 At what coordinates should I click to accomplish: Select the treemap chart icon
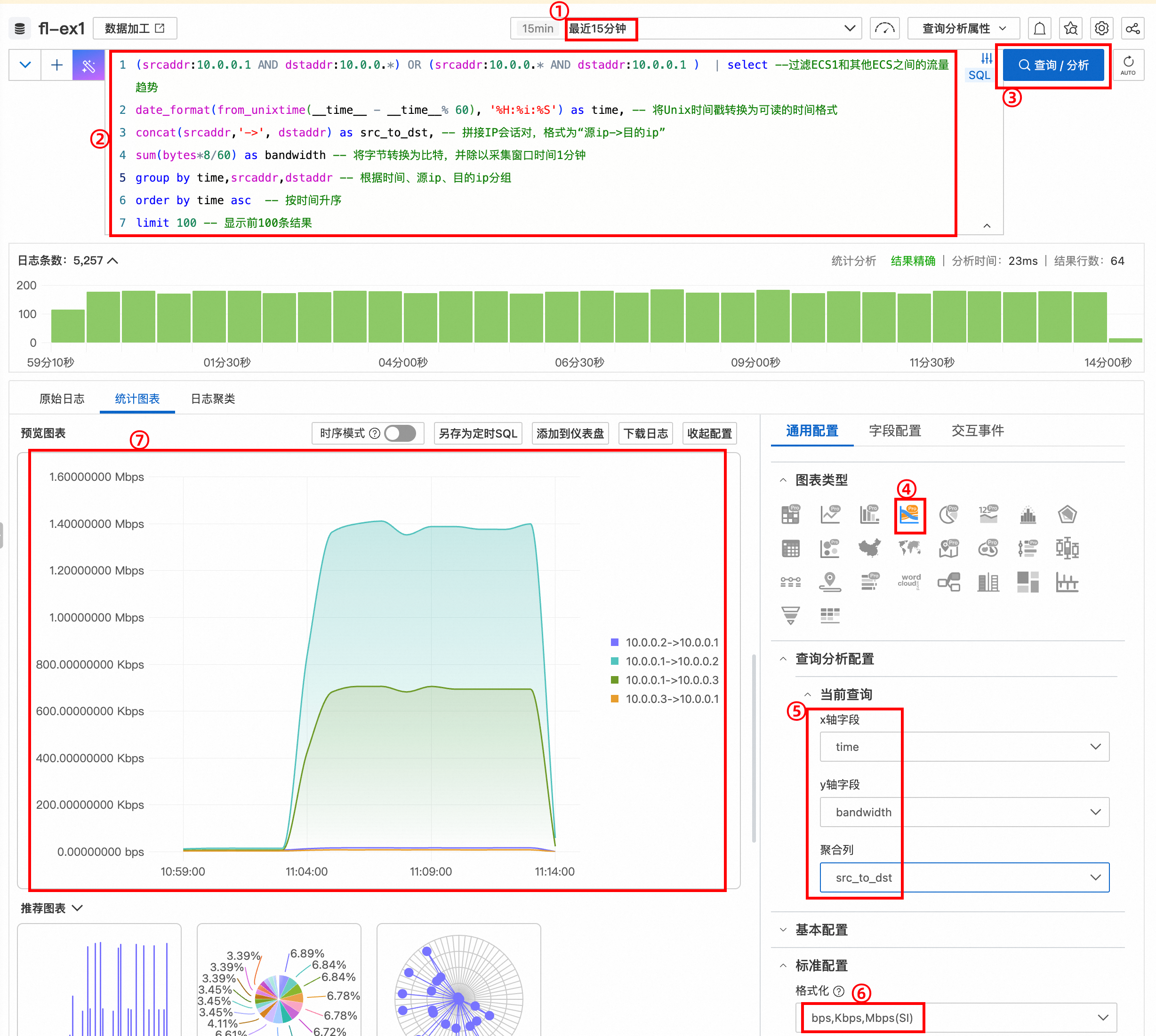pyautogui.click(x=1028, y=582)
